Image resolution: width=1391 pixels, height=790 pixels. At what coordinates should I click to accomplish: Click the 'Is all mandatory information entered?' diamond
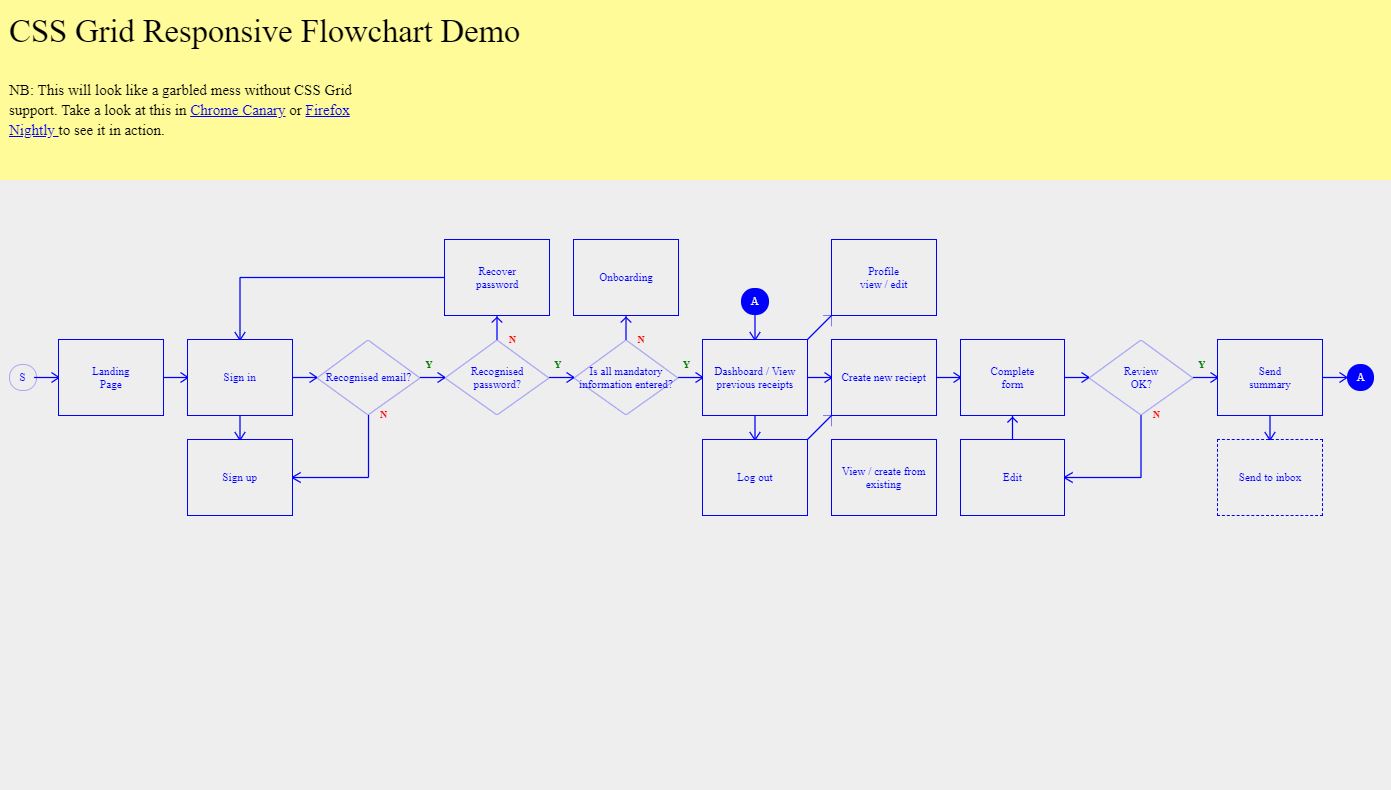point(625,377)
